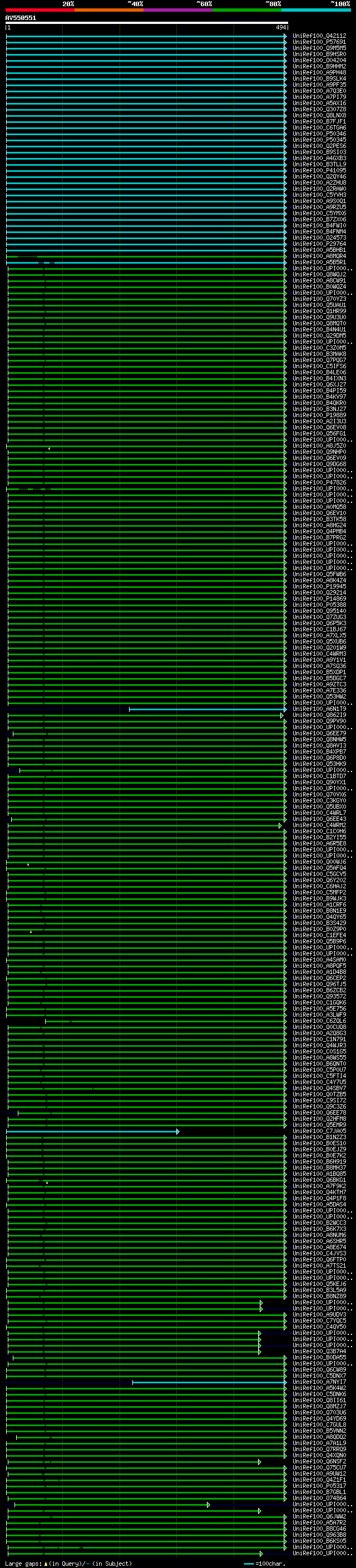Screen dimensions: 356x1568
Task: Select the UniRef100_A5AXI6 label
Action: 319,103
